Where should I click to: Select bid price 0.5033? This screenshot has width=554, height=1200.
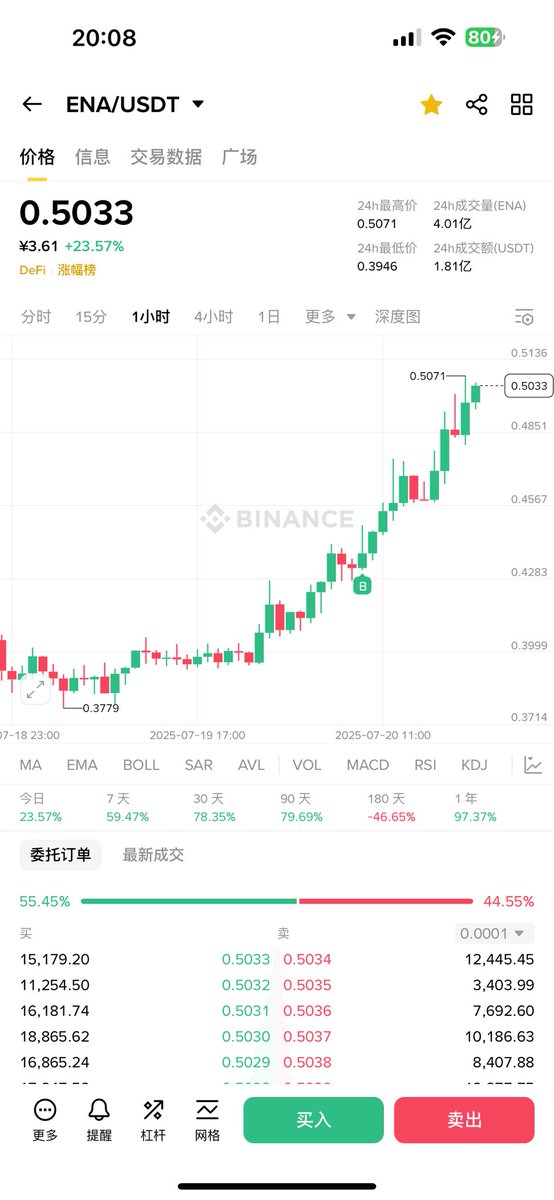(x=246, y=959)
